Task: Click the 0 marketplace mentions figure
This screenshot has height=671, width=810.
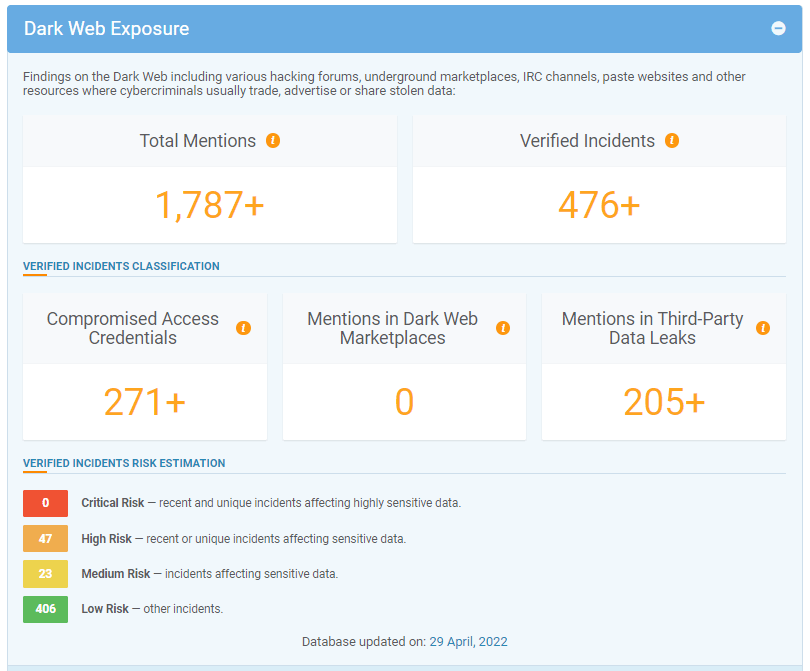Action: [404, 402]
